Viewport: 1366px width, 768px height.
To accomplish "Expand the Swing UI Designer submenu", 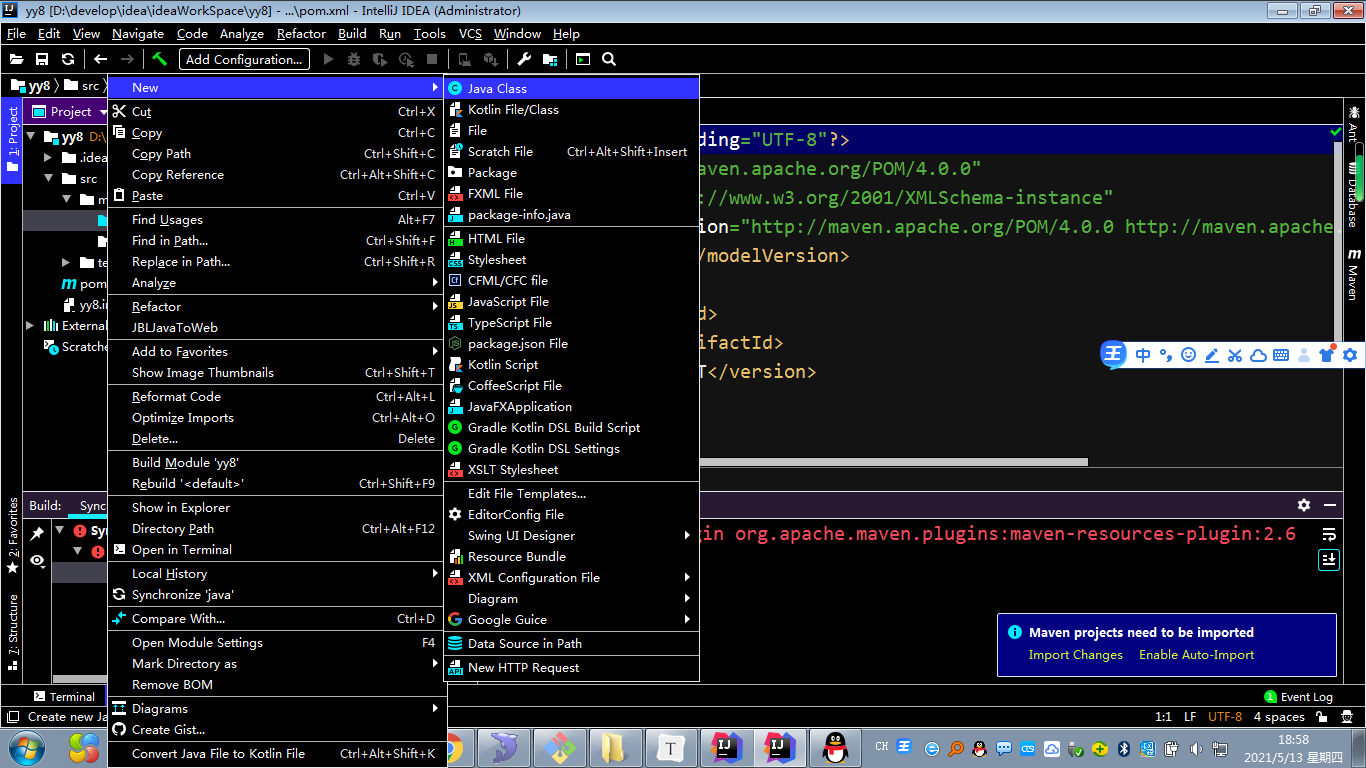I will coord(571,535).
